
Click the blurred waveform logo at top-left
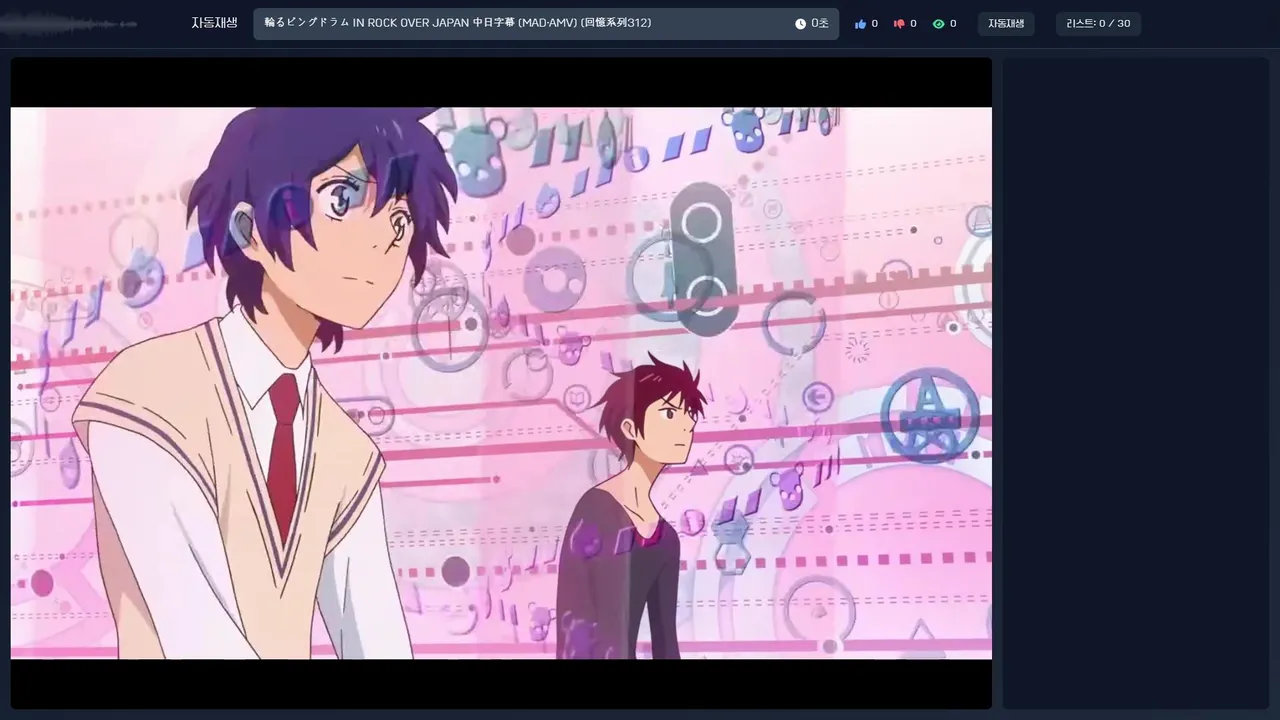pos(70,23)
